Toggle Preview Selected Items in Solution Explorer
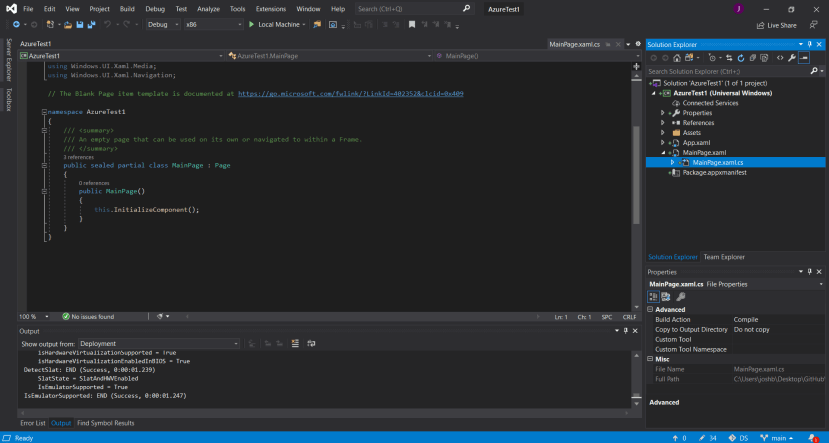This screenshot has width=829, height=443. pos(804,58)
